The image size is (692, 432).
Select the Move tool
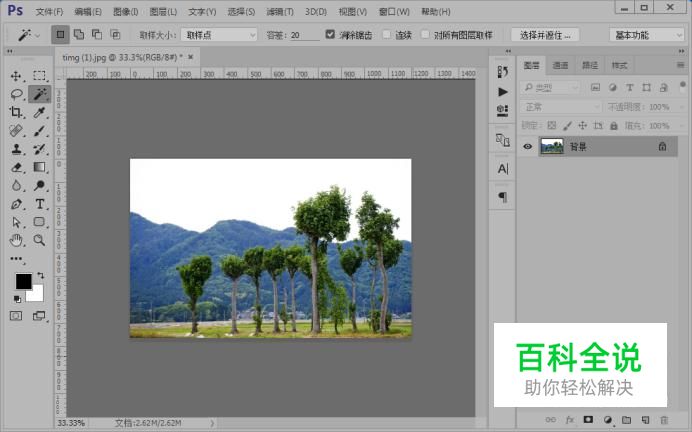pyautogui.click(x=16, y=76)
